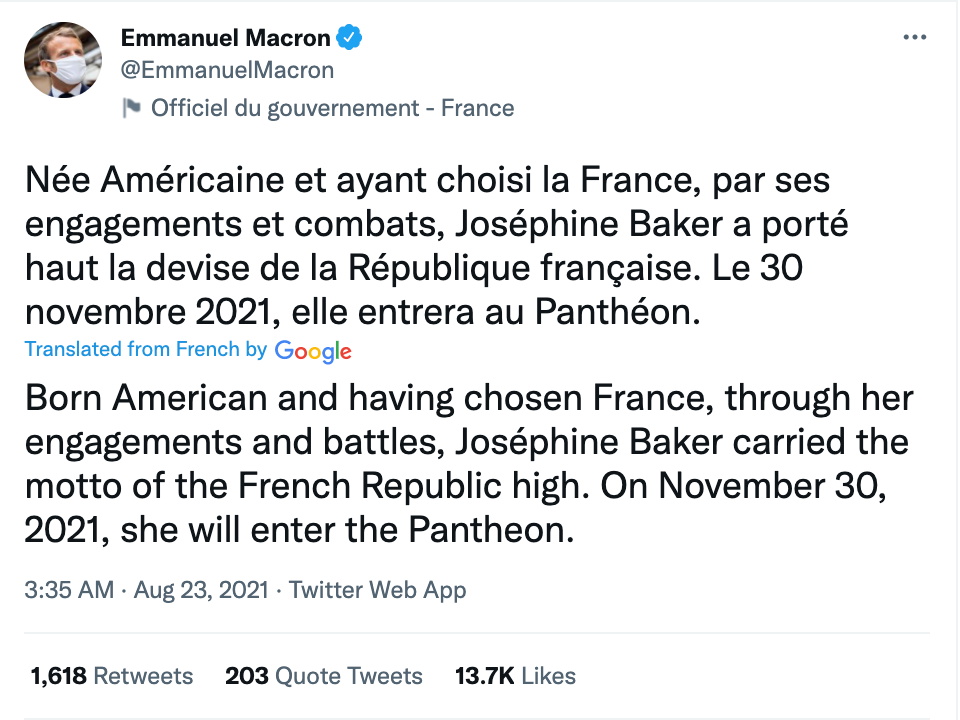The height and width of the screenshot is (720, 960).
Task: Click the blue verified badge
Action: pyautogui.click(x=350, y=37)
